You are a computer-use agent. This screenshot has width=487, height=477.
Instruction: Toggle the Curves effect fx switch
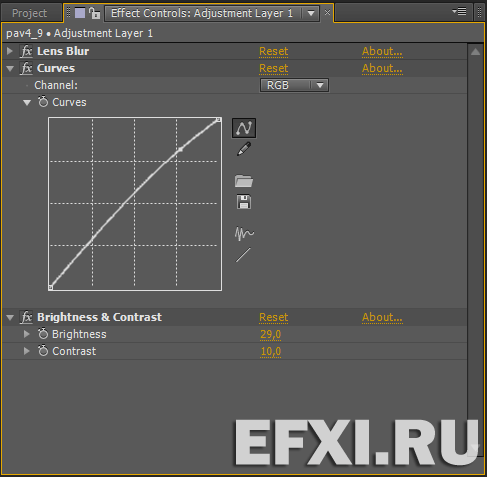tap(26, 68)
